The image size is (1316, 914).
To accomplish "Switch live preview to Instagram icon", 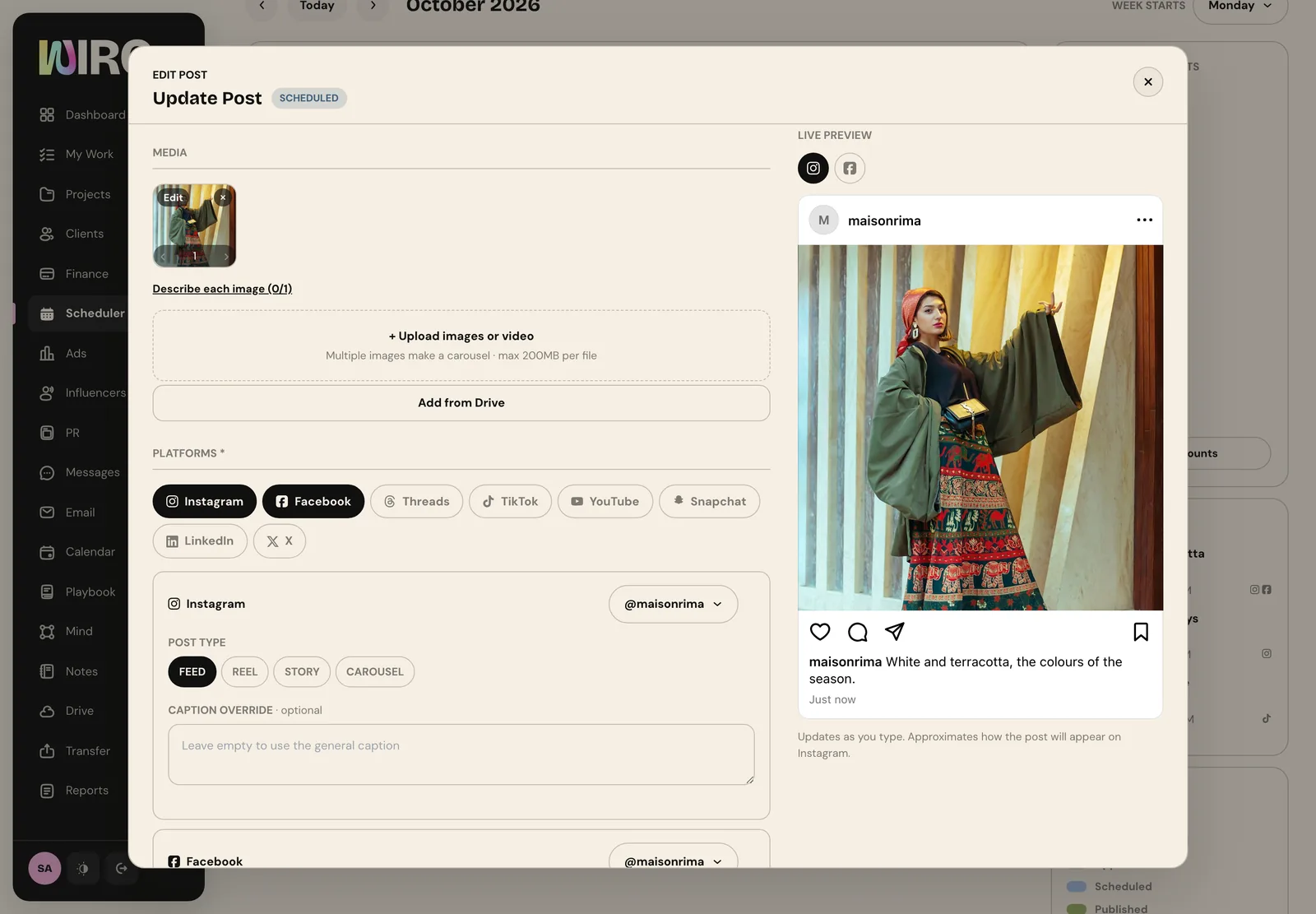I will click(x=813, y=168).
